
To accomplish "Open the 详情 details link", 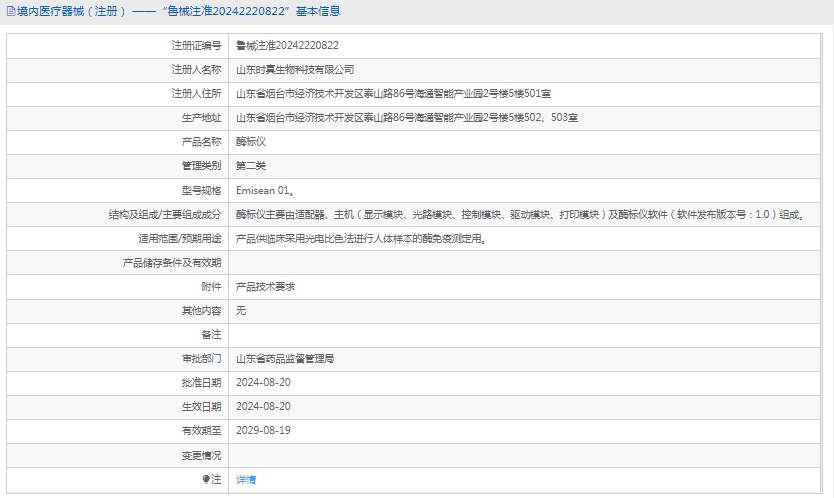I will click(246, 480).
